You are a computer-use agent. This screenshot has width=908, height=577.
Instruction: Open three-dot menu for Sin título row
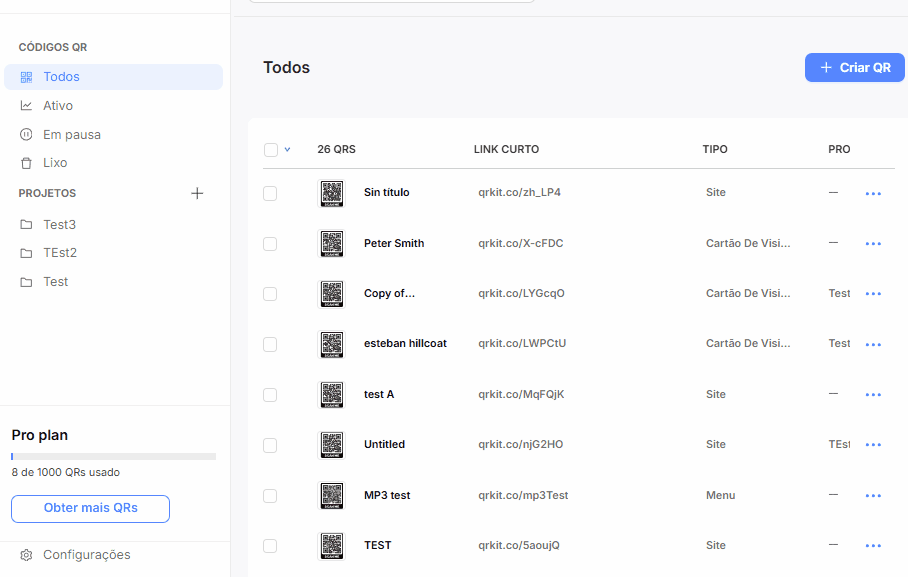tap(872, 193)
